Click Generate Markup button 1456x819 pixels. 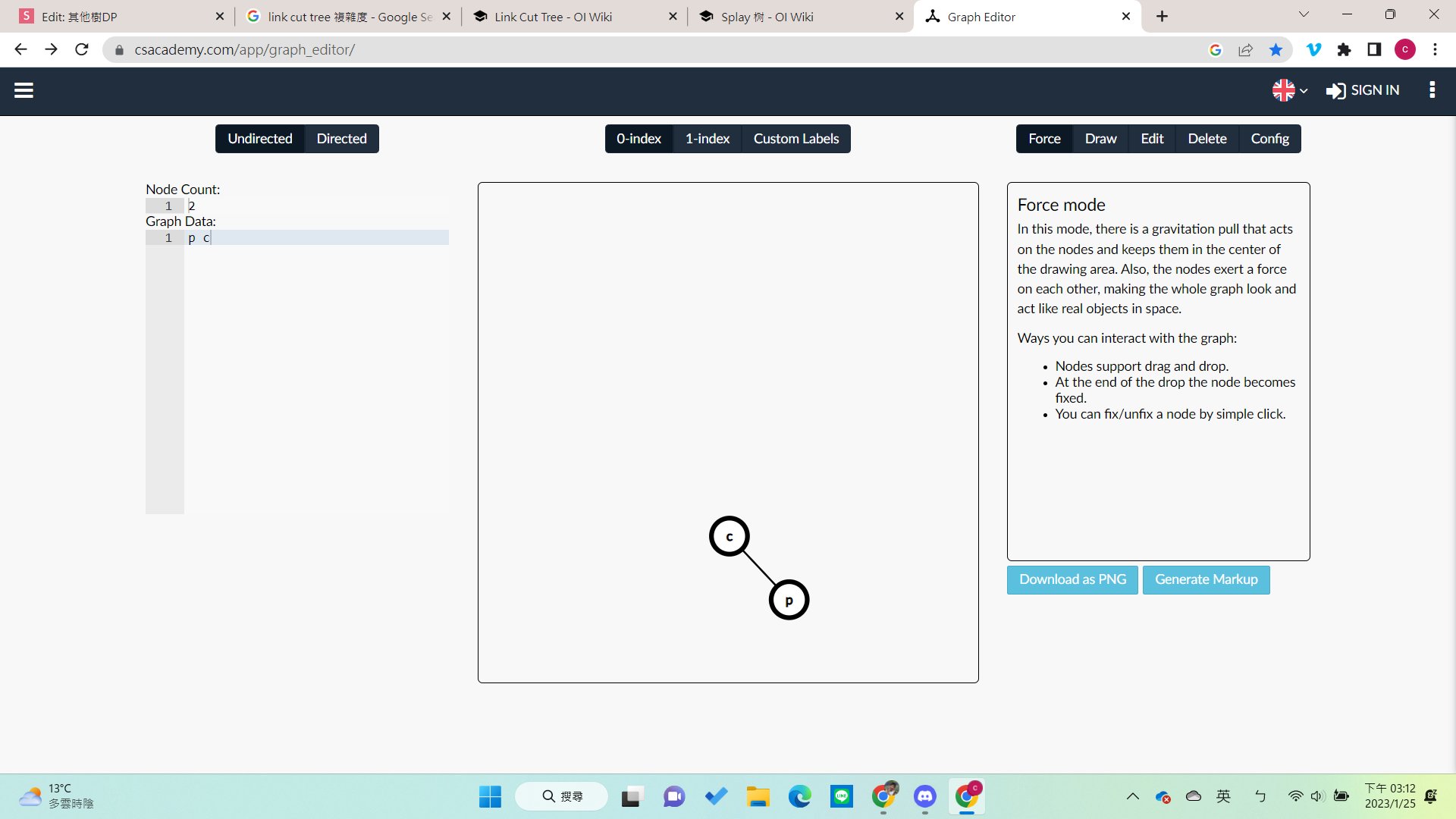[x=1206, y=579]
